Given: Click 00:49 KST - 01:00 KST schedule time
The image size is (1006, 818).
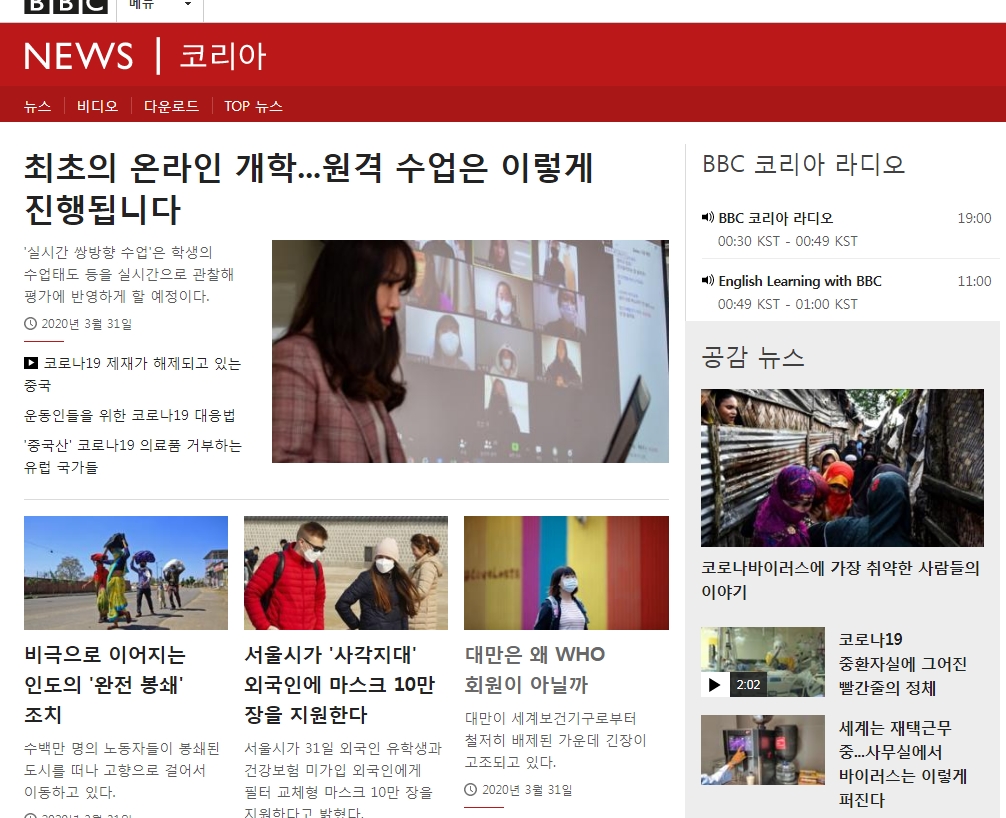Looking at the screenshot, I should point(787,304).
